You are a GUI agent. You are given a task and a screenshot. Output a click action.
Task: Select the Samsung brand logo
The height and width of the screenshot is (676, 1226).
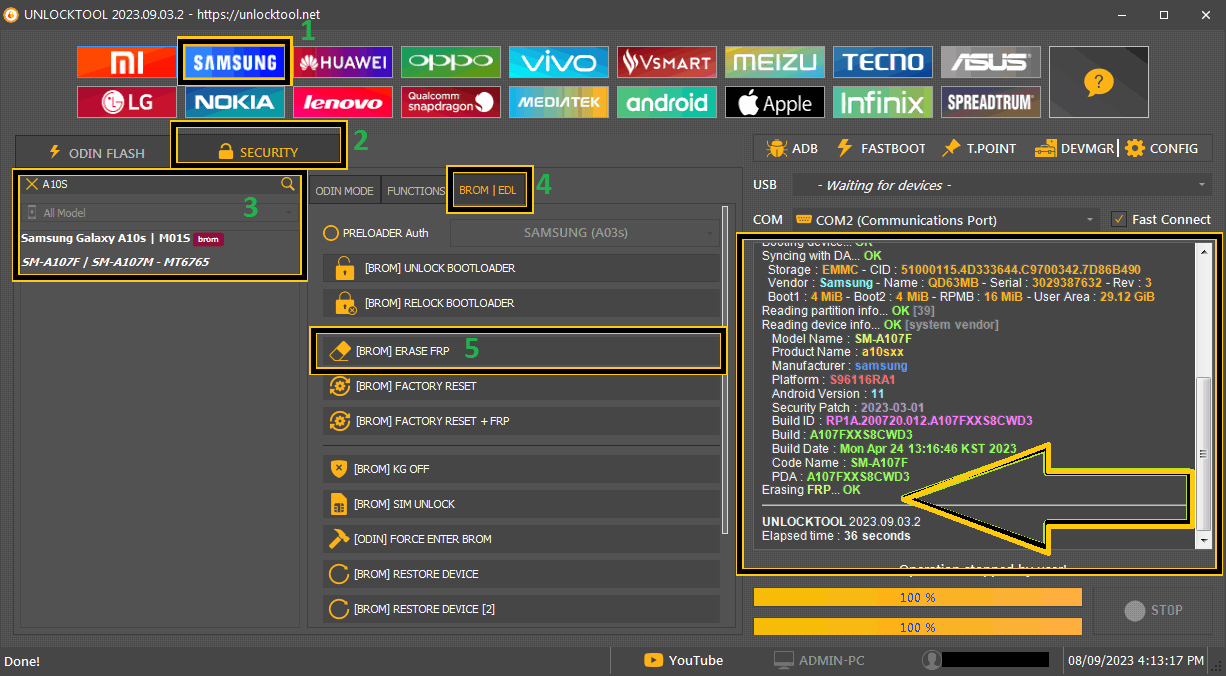[235, 63]
